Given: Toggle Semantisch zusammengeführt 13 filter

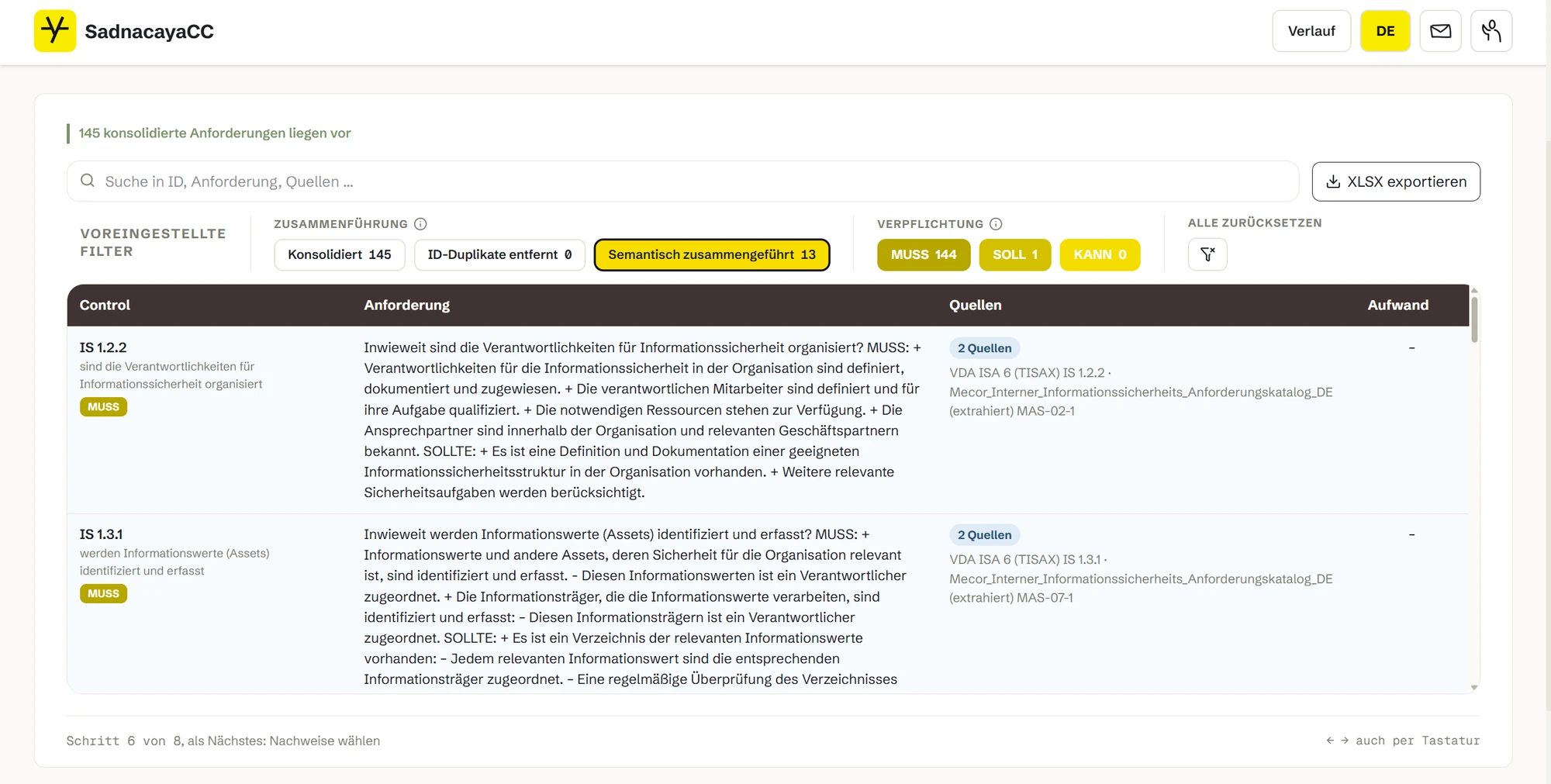Looking at the screenshot, I should tap(712, 254).
